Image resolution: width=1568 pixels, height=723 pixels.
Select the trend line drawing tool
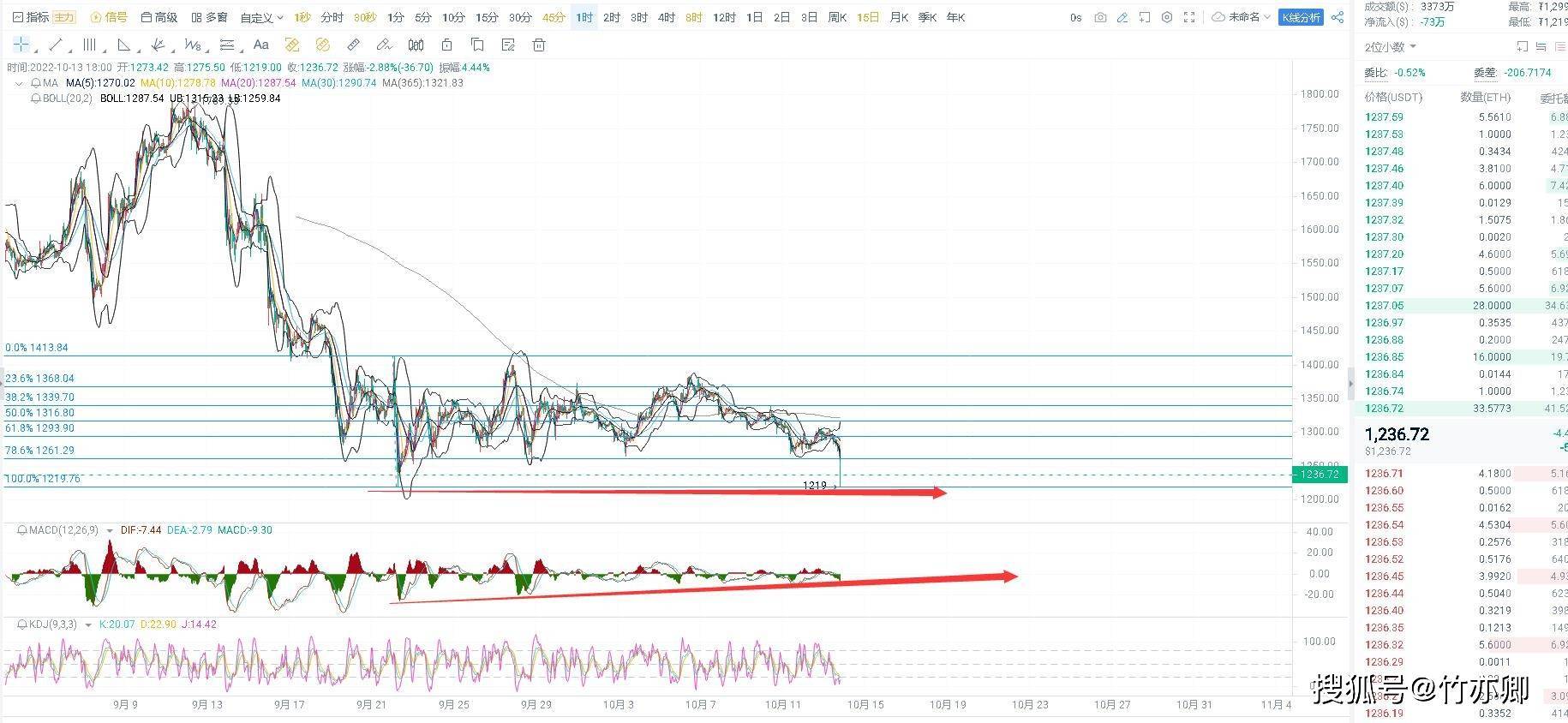[56, 45]
